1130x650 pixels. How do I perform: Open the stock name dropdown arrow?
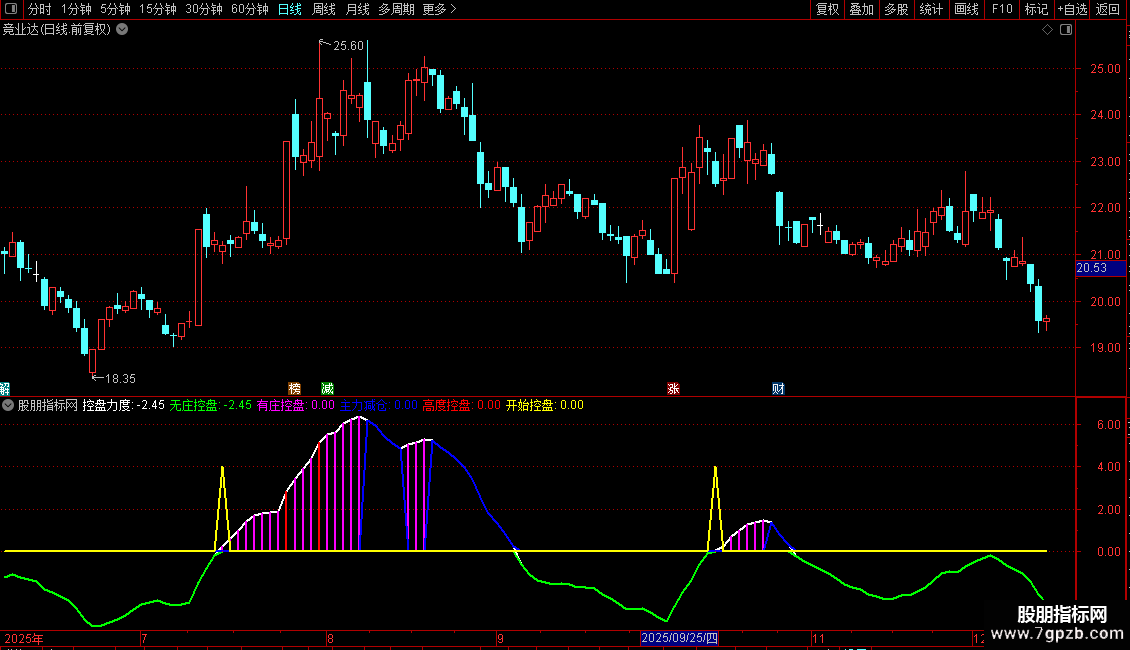click(122, 29)
